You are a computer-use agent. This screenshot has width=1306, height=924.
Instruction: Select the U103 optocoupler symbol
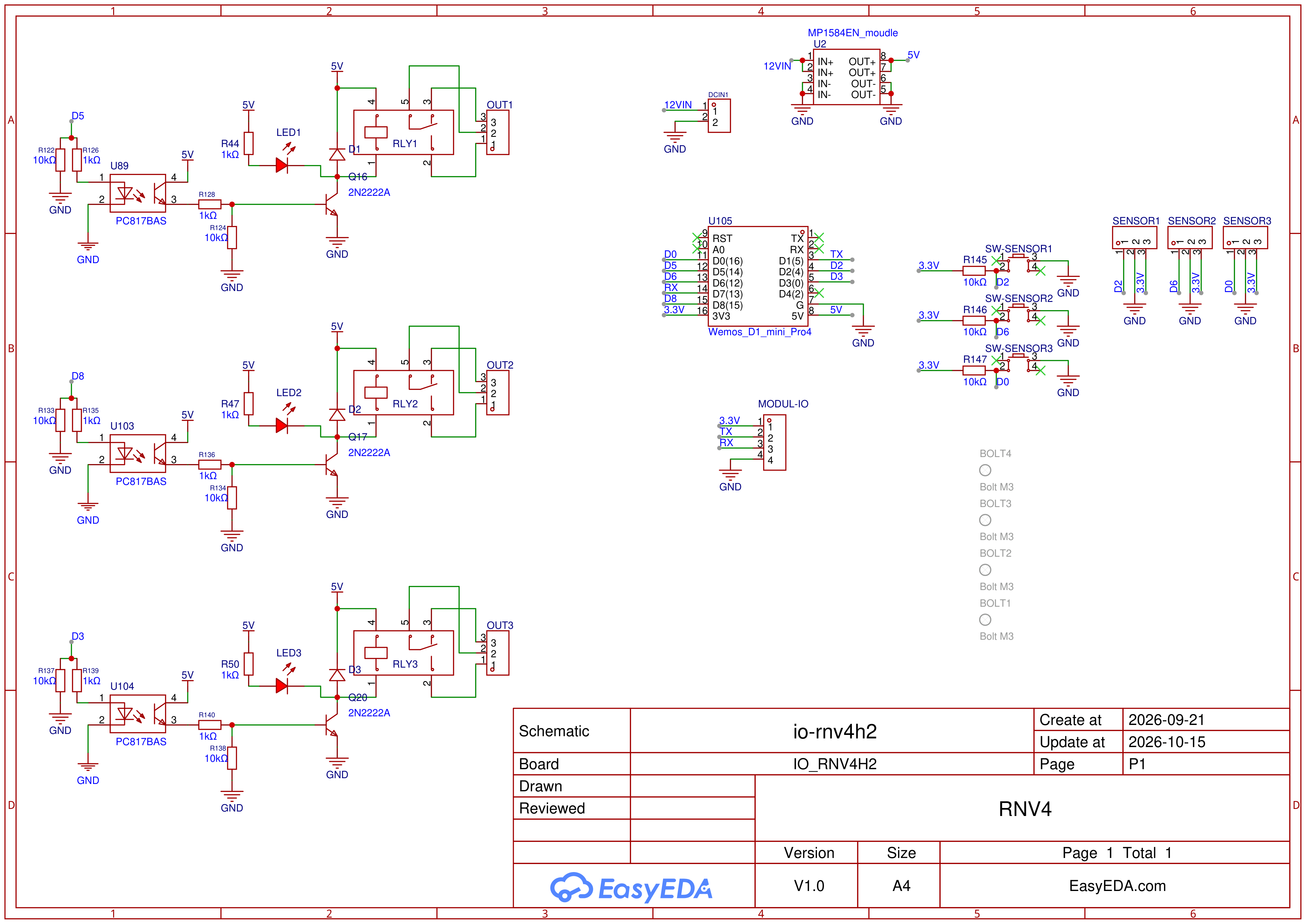point(138,453)
